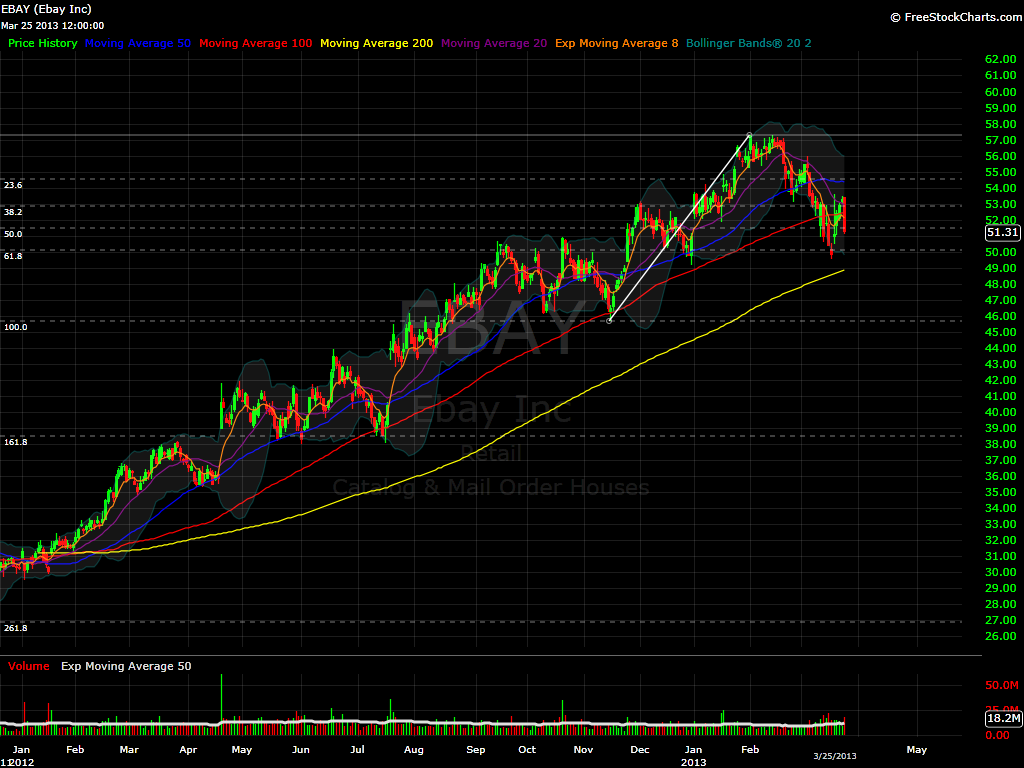The width and height of the screenshot is (1024, 768).
Task: Click the Price History legend label
Action: click(42, 44)
